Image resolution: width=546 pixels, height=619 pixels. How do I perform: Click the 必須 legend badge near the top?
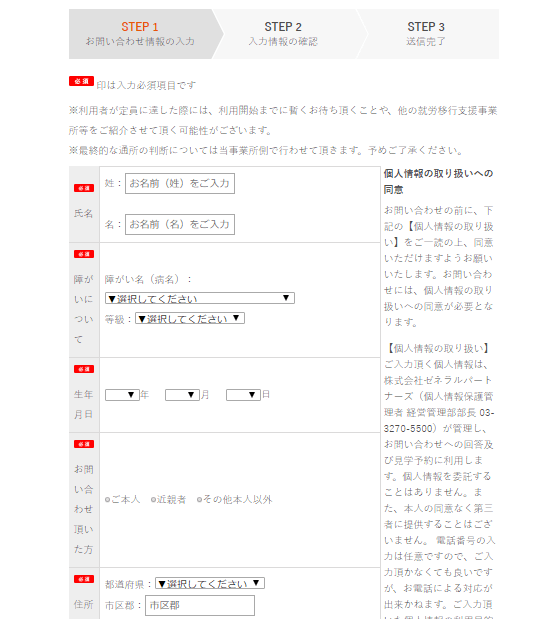click(x=81, y=81)
